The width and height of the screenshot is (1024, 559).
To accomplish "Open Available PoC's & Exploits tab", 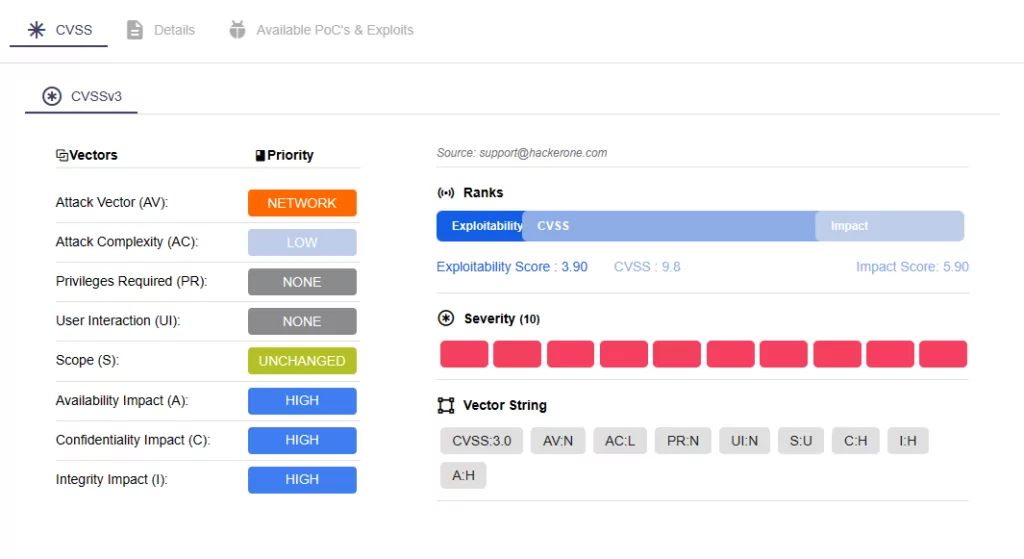I will tap(321, 30).
